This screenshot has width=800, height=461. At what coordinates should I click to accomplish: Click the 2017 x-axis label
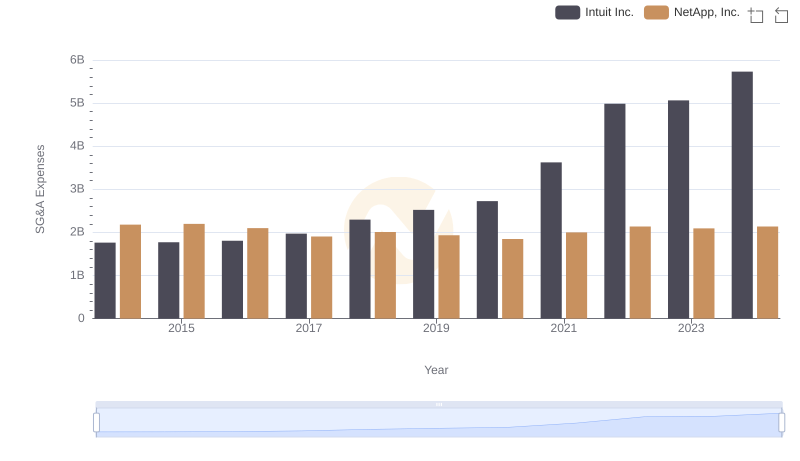(309, 328)
